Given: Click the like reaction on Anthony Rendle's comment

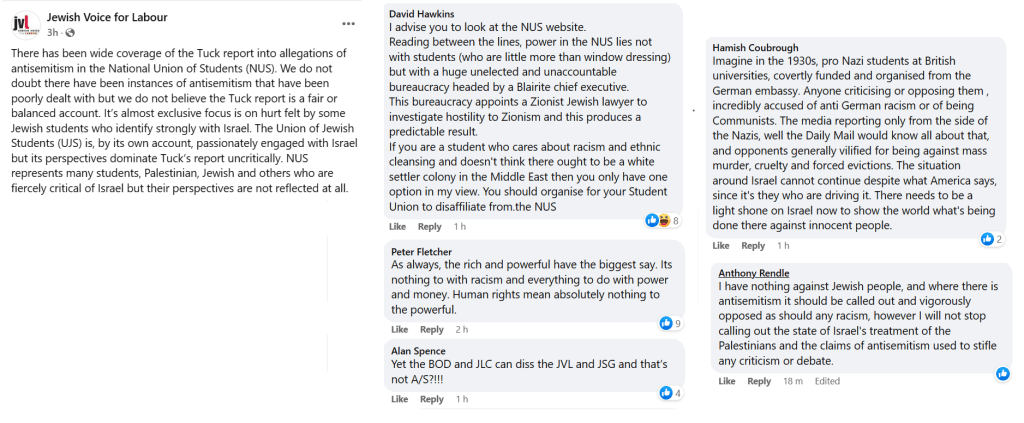Looking at the screenshot, I should [1002, 373].
